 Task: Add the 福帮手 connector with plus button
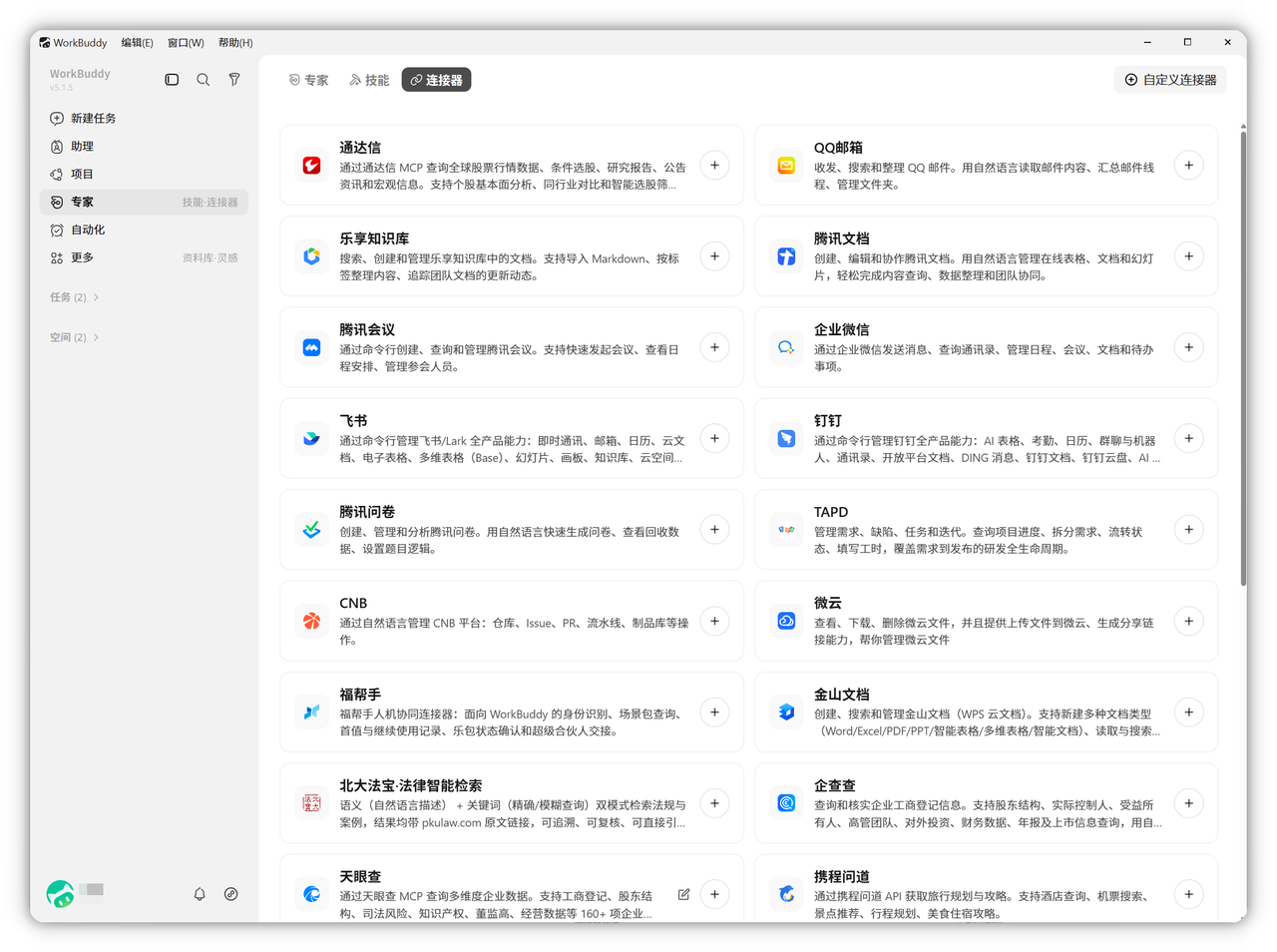[714, 713]
